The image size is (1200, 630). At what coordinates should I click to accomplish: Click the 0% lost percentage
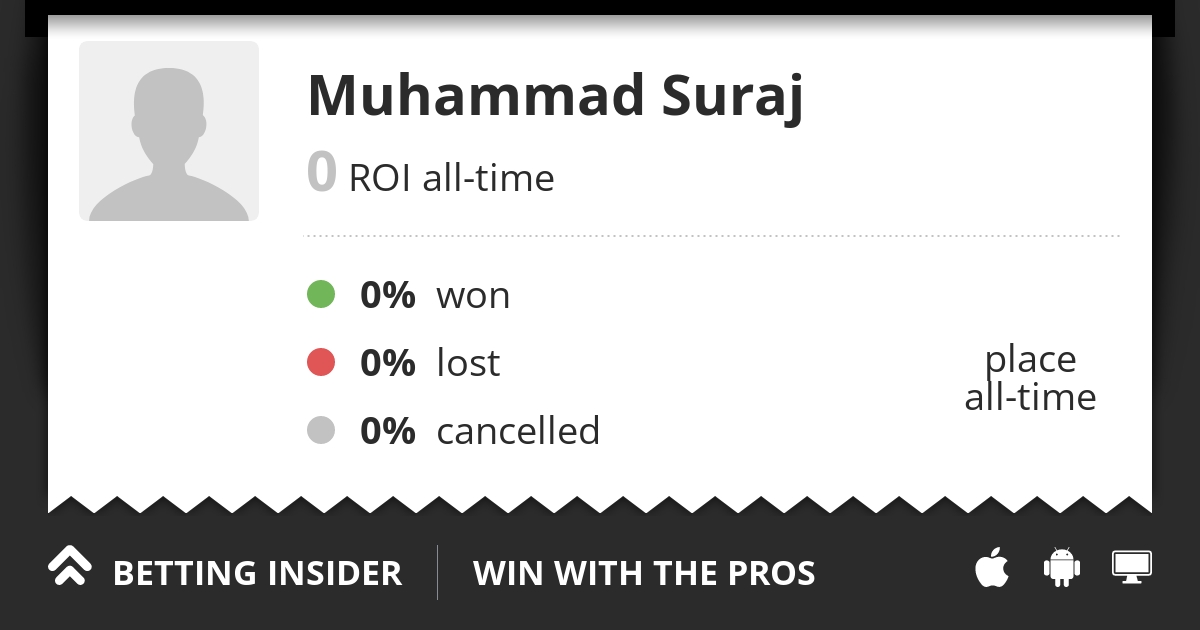pos(387,364)
